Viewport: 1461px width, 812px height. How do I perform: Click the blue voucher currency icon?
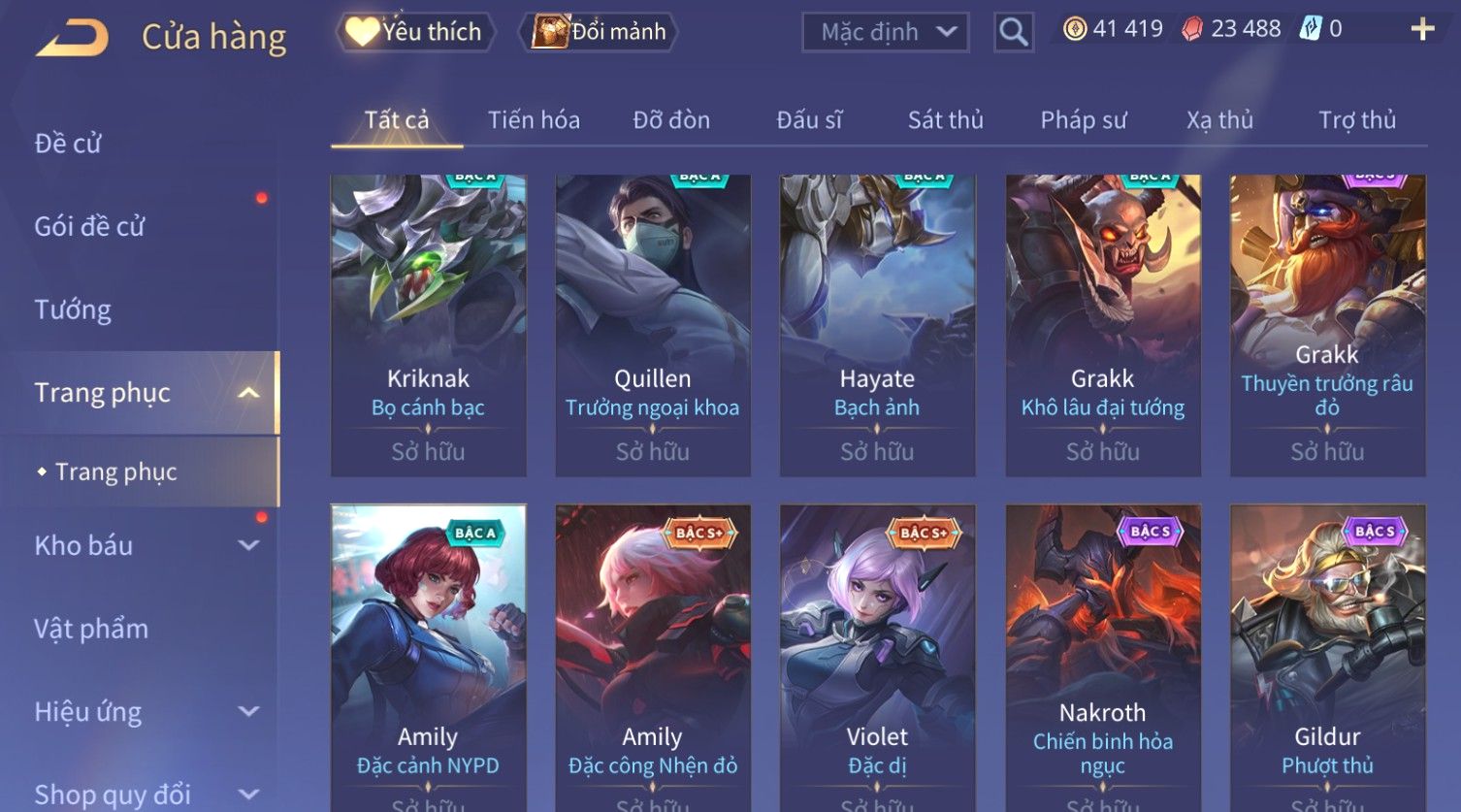(x=1311, y=29)
